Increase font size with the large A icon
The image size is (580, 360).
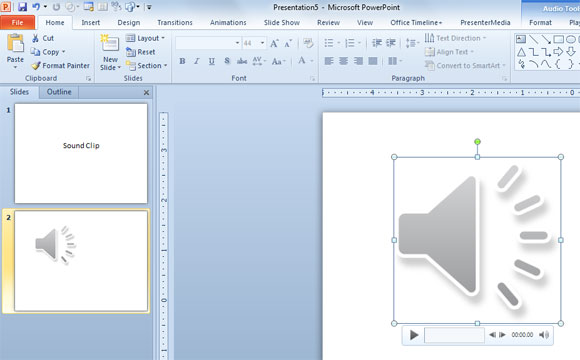point(274,43)
